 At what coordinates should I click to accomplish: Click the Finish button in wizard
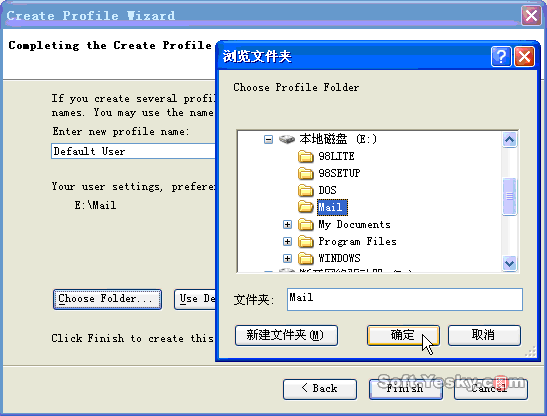click(406, 389)
